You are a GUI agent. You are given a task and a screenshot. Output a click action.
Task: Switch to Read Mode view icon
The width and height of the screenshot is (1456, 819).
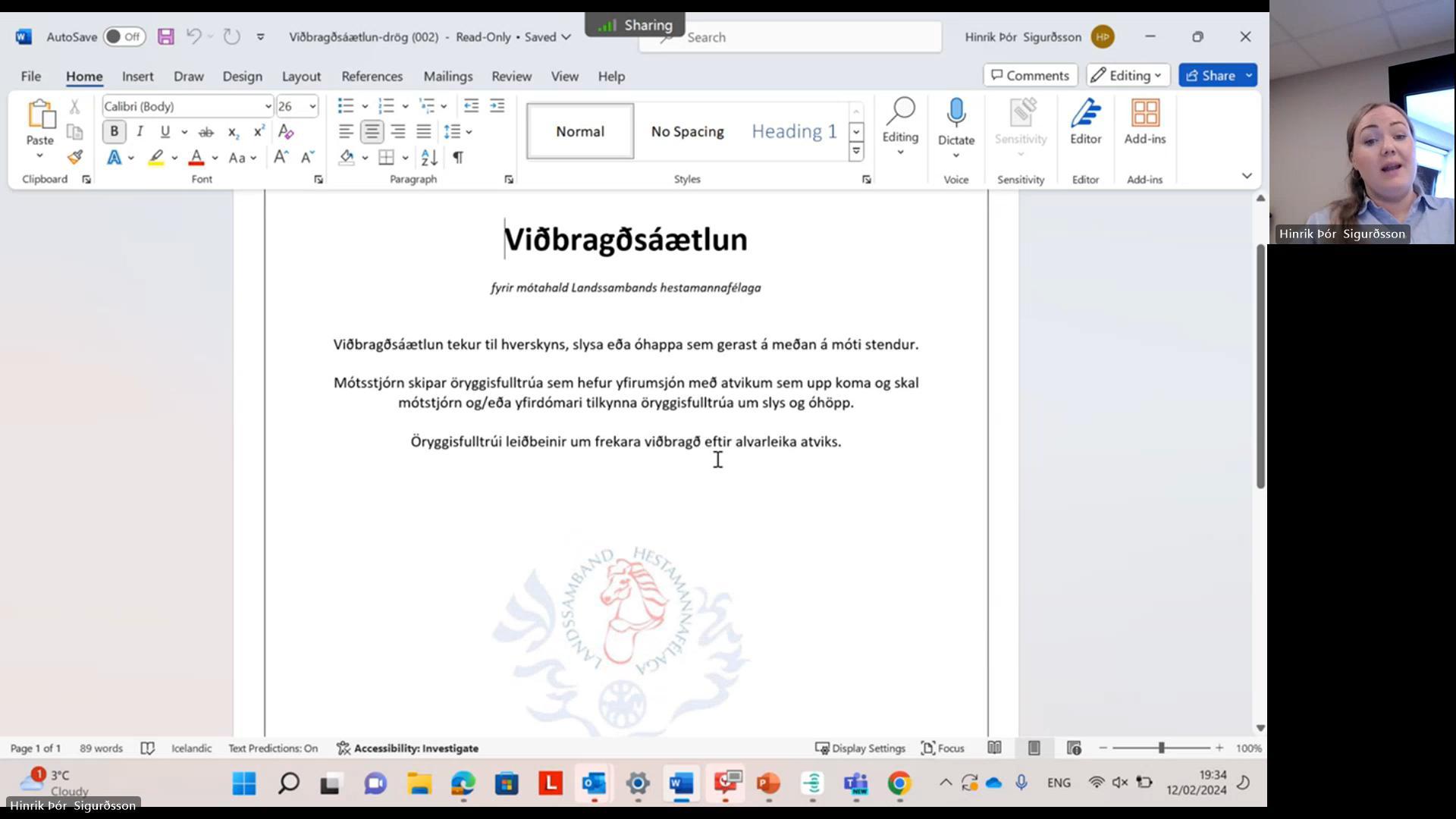(994, 748)
